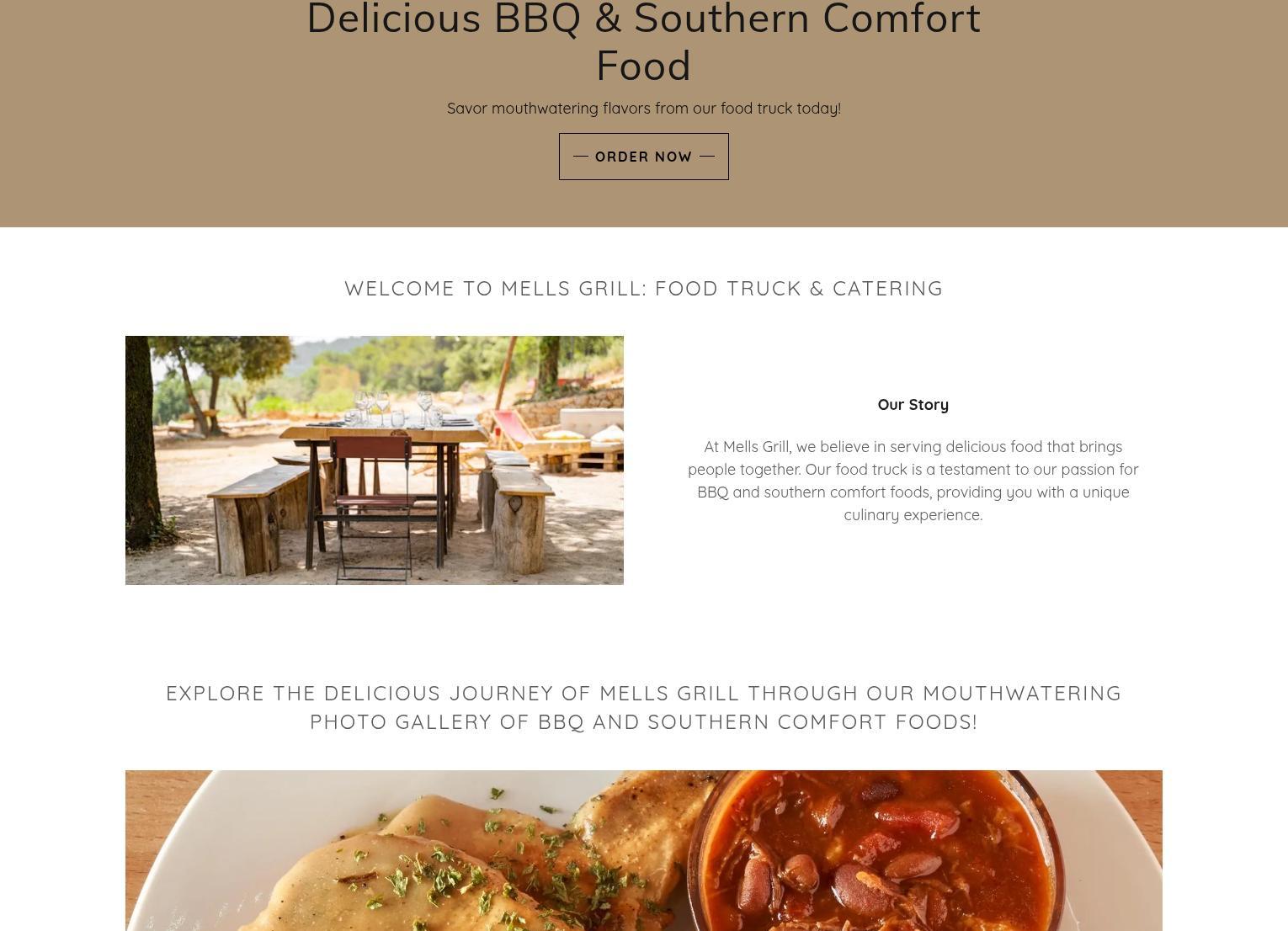Image resolution: width=1288 pixels, height=931 pixels.
Task: Open the outdoor dining table photo
Action: coord(375,460)
